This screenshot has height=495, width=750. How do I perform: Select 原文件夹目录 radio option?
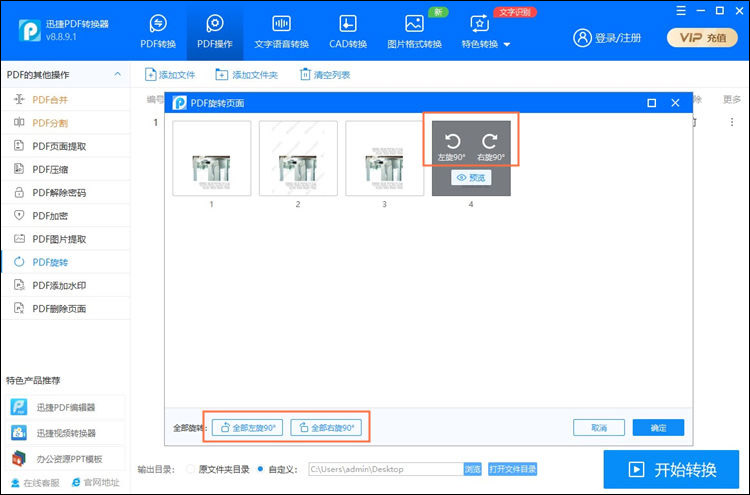coord(191,468)
